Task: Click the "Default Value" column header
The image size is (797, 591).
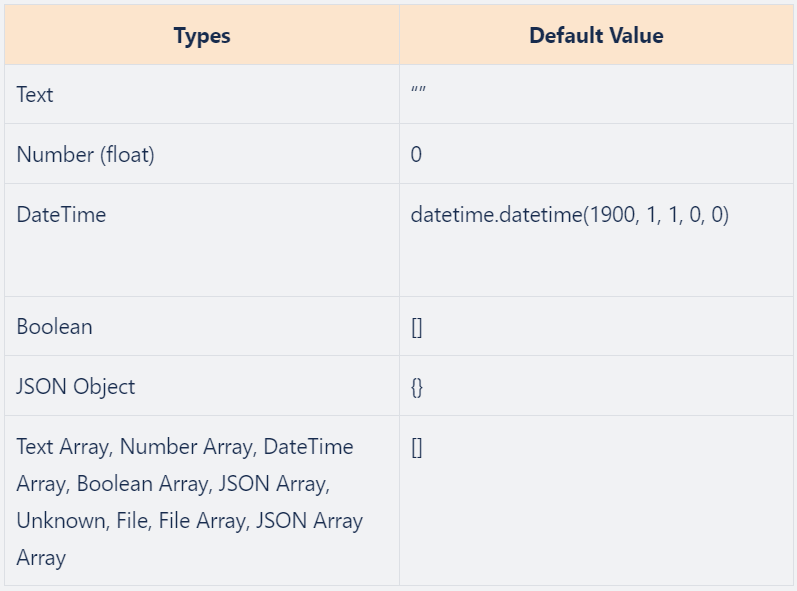Action: pos(595,36)
